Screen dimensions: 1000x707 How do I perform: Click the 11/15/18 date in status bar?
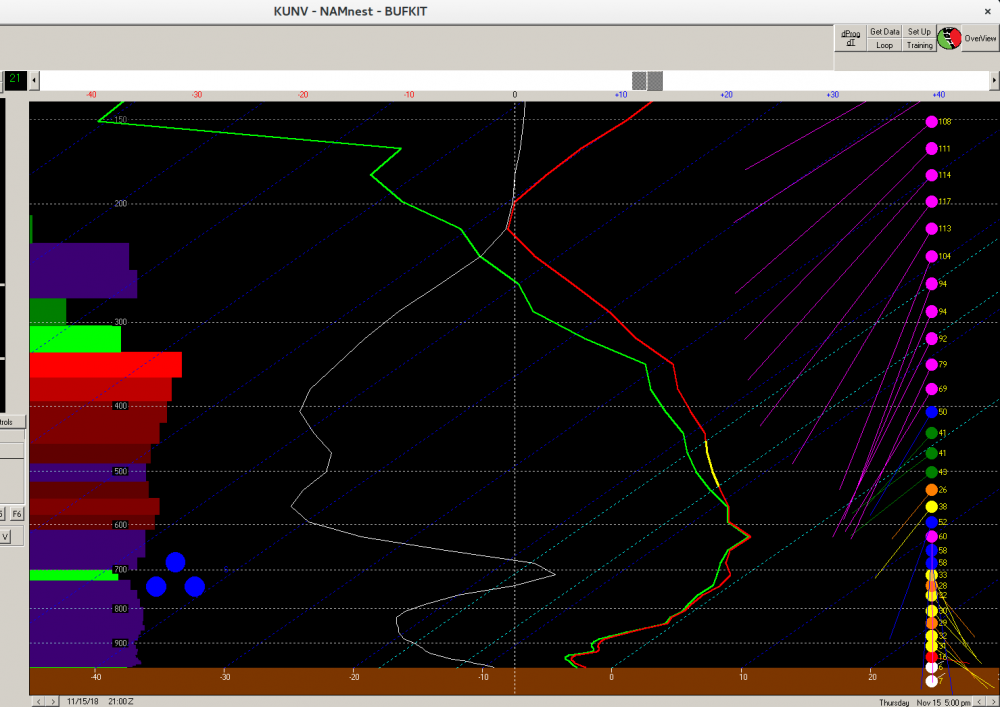82,701
